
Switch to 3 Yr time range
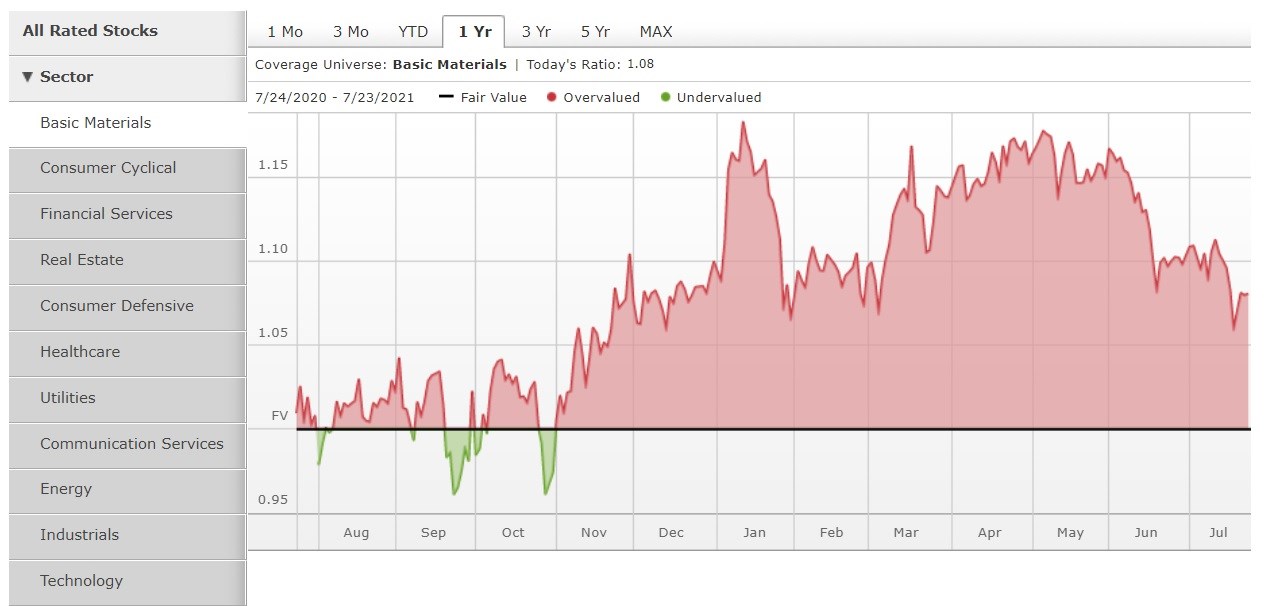536,32
